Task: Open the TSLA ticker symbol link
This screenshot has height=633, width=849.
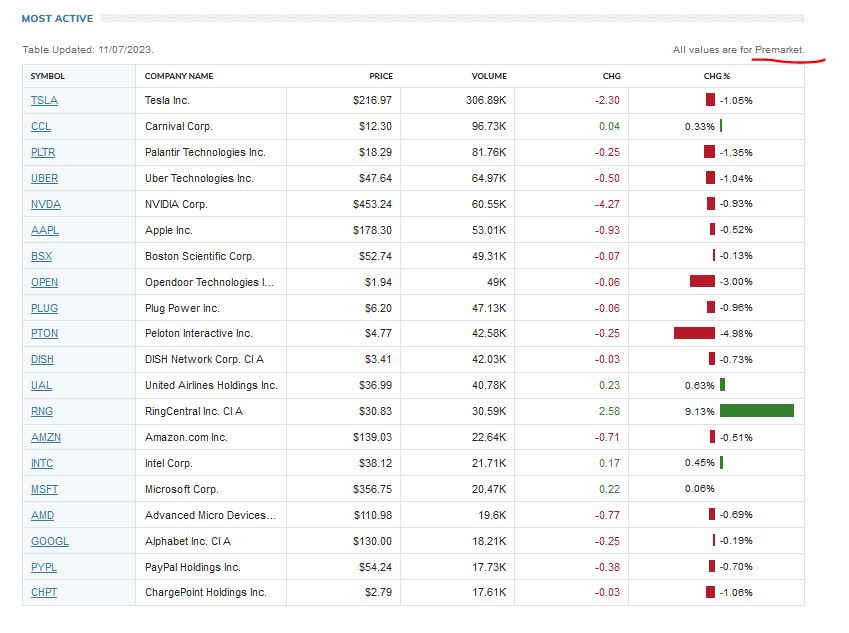Action: click(44, 100)
